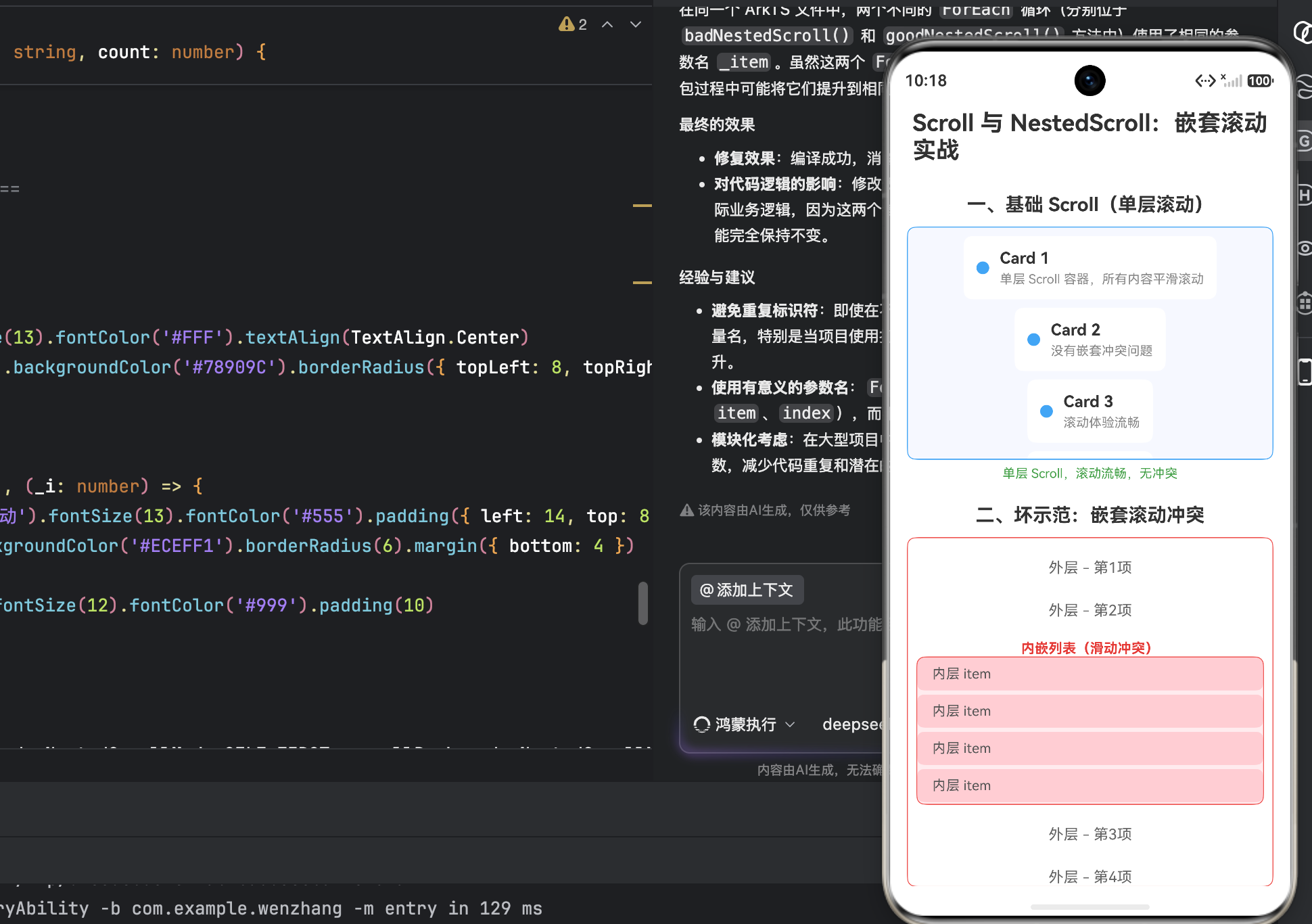
Task: Click the 内嵌列表（滑动冲突）red label
Action: coord(1086,648)
